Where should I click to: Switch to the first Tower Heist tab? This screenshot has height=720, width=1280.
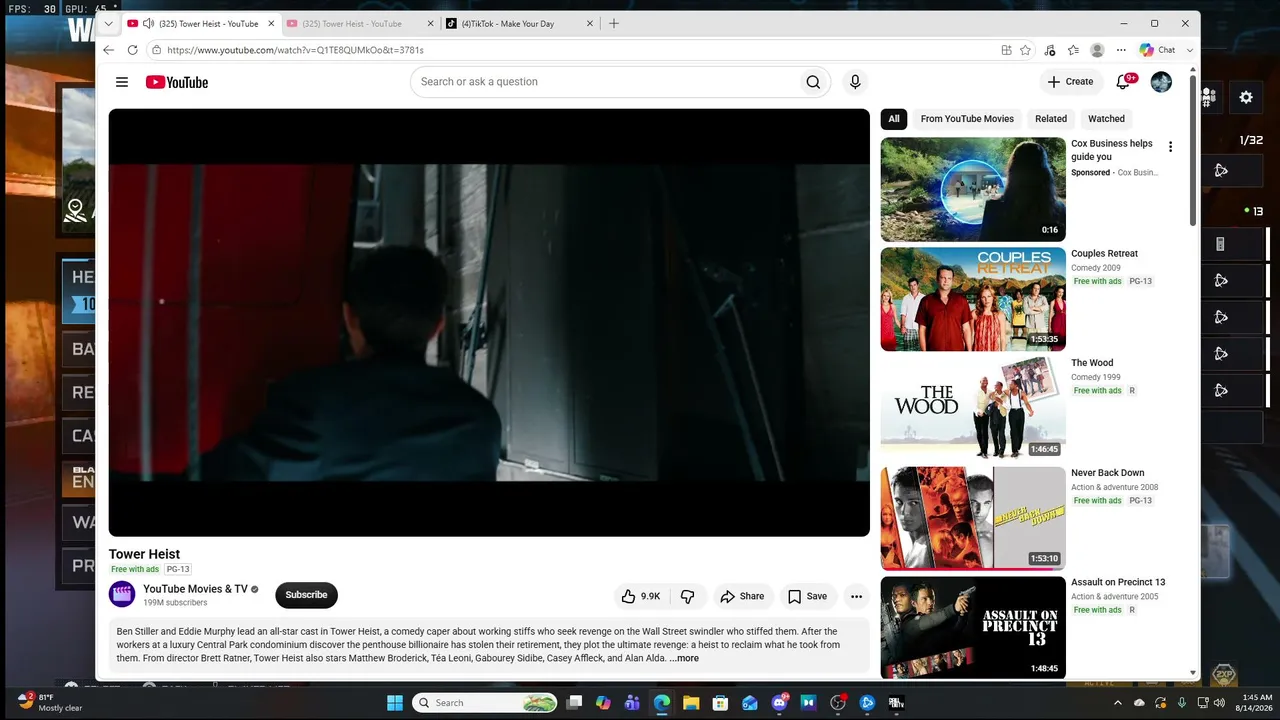pyautogui.click(x=200, y=23)
